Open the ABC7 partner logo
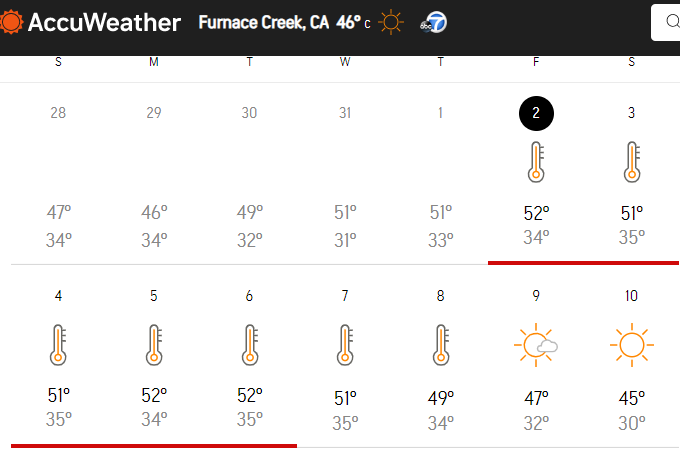 (x=433, y=23)
